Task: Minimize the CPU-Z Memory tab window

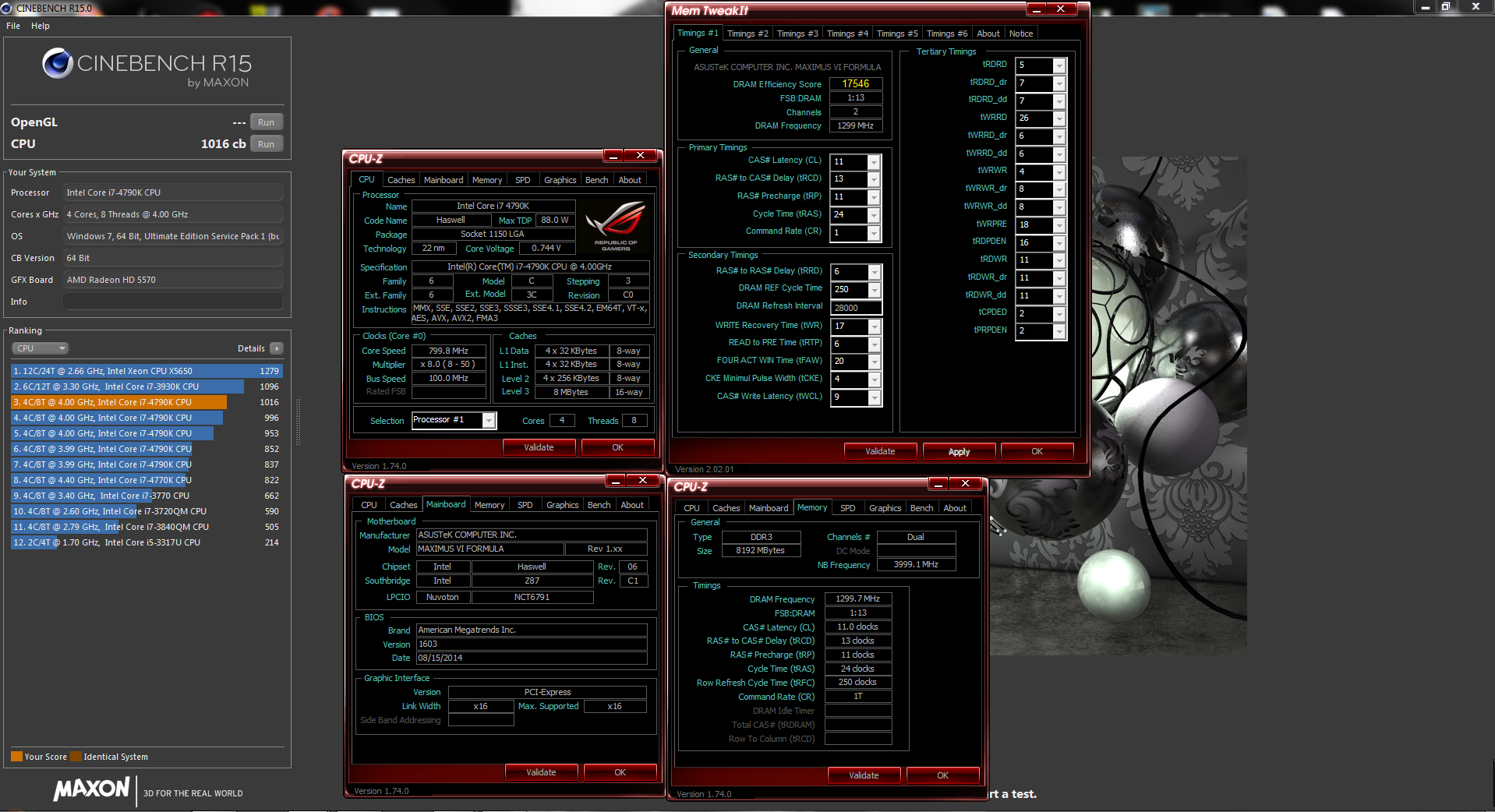Action: tap(938, 484)
